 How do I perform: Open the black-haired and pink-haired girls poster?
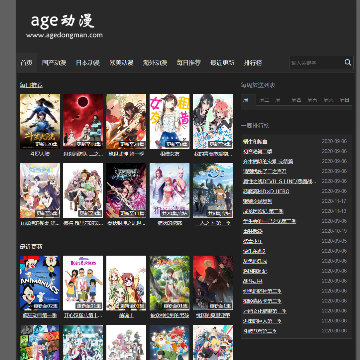pos(213,121)
